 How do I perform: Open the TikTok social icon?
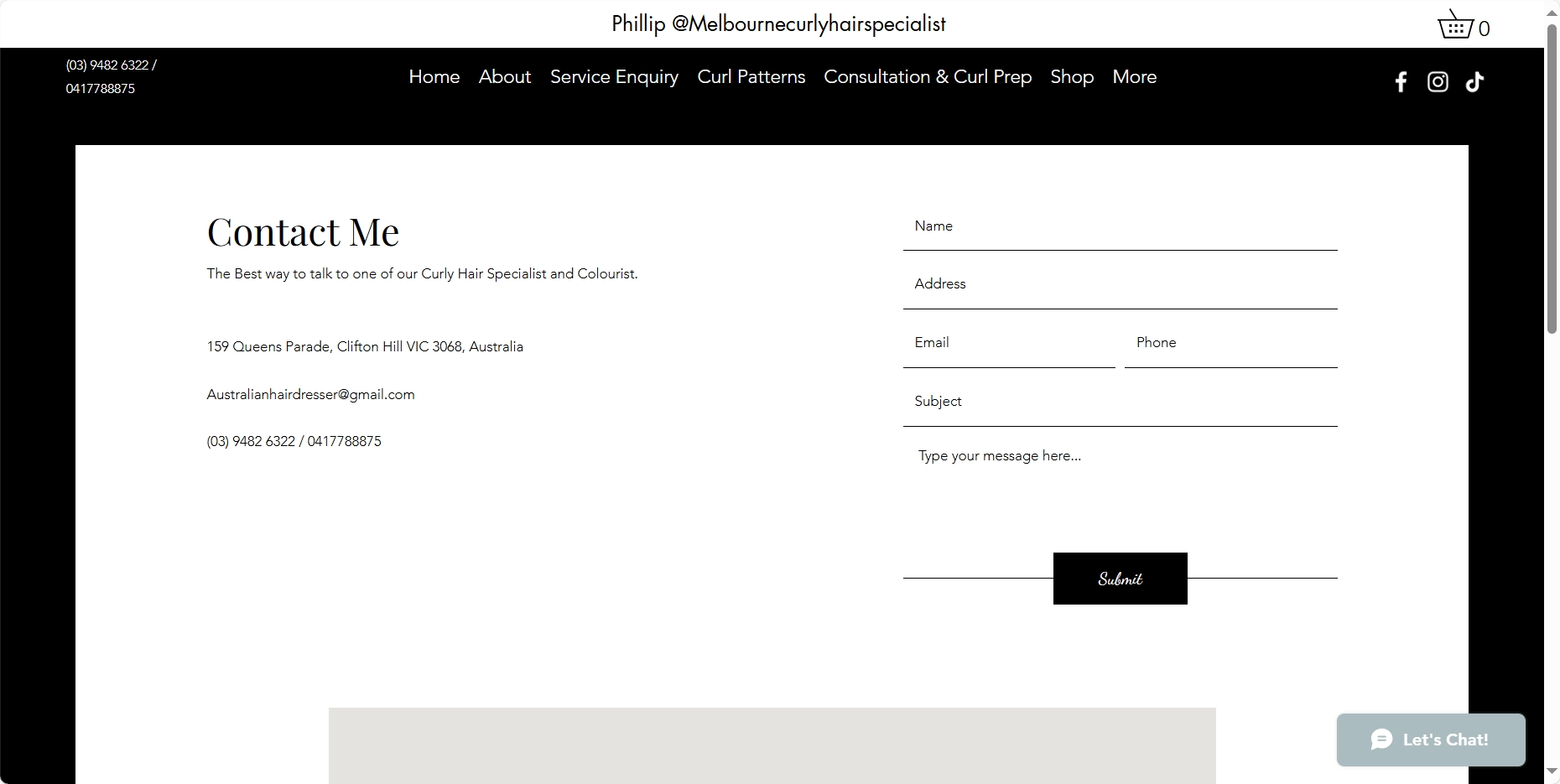(x=1474, y=82)
